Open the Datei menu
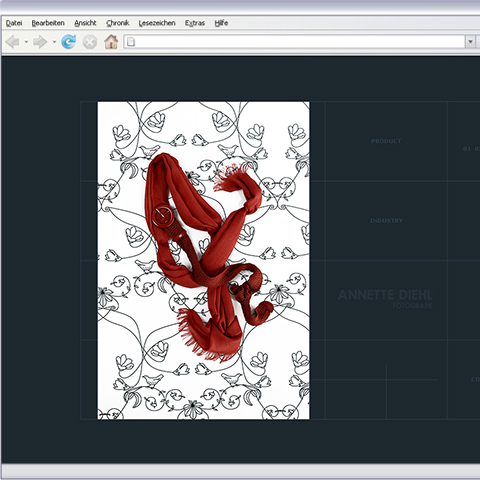Viewport: 480px width, 480px height. [14, 23]
